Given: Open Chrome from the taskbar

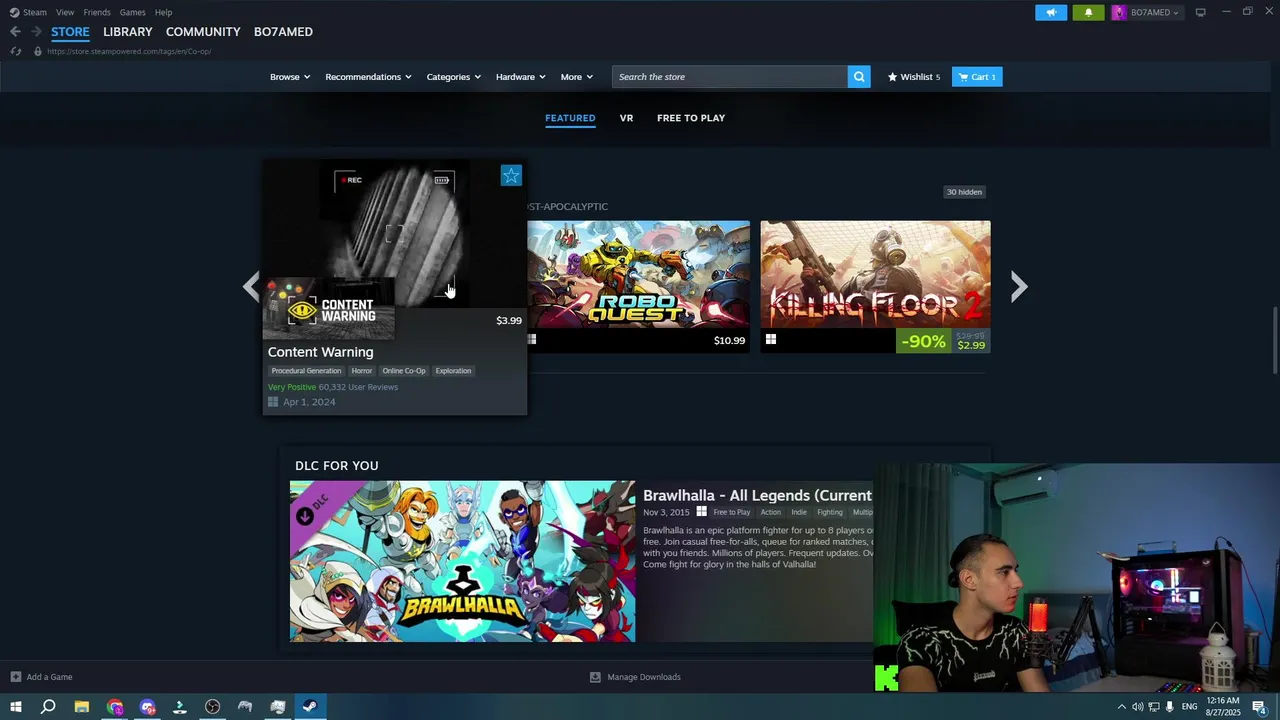Looking at the screenshot, I should click(x=115, y=707).
